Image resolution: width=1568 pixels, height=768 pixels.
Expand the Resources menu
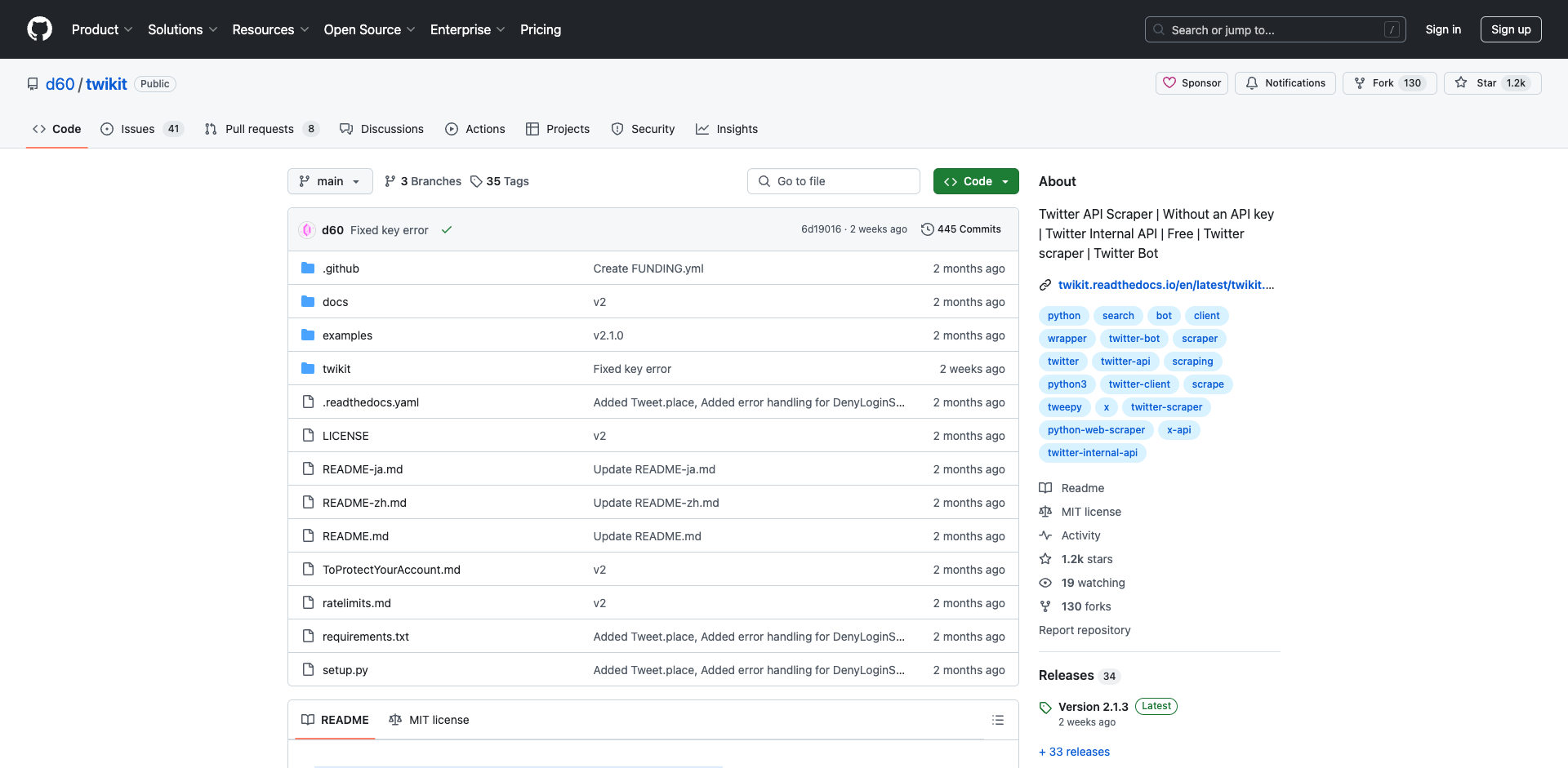tap(270, 29)
